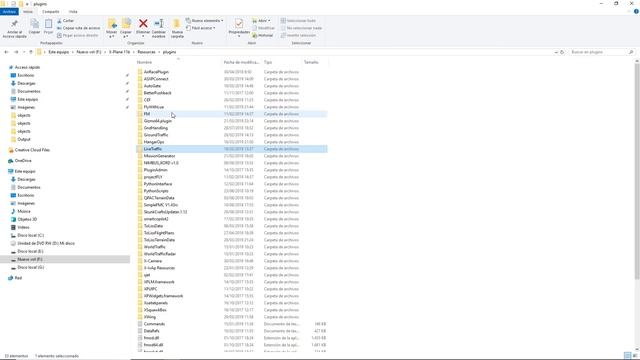Select the XSquawkBox folder
640x360 pixels.
point(155,310)
